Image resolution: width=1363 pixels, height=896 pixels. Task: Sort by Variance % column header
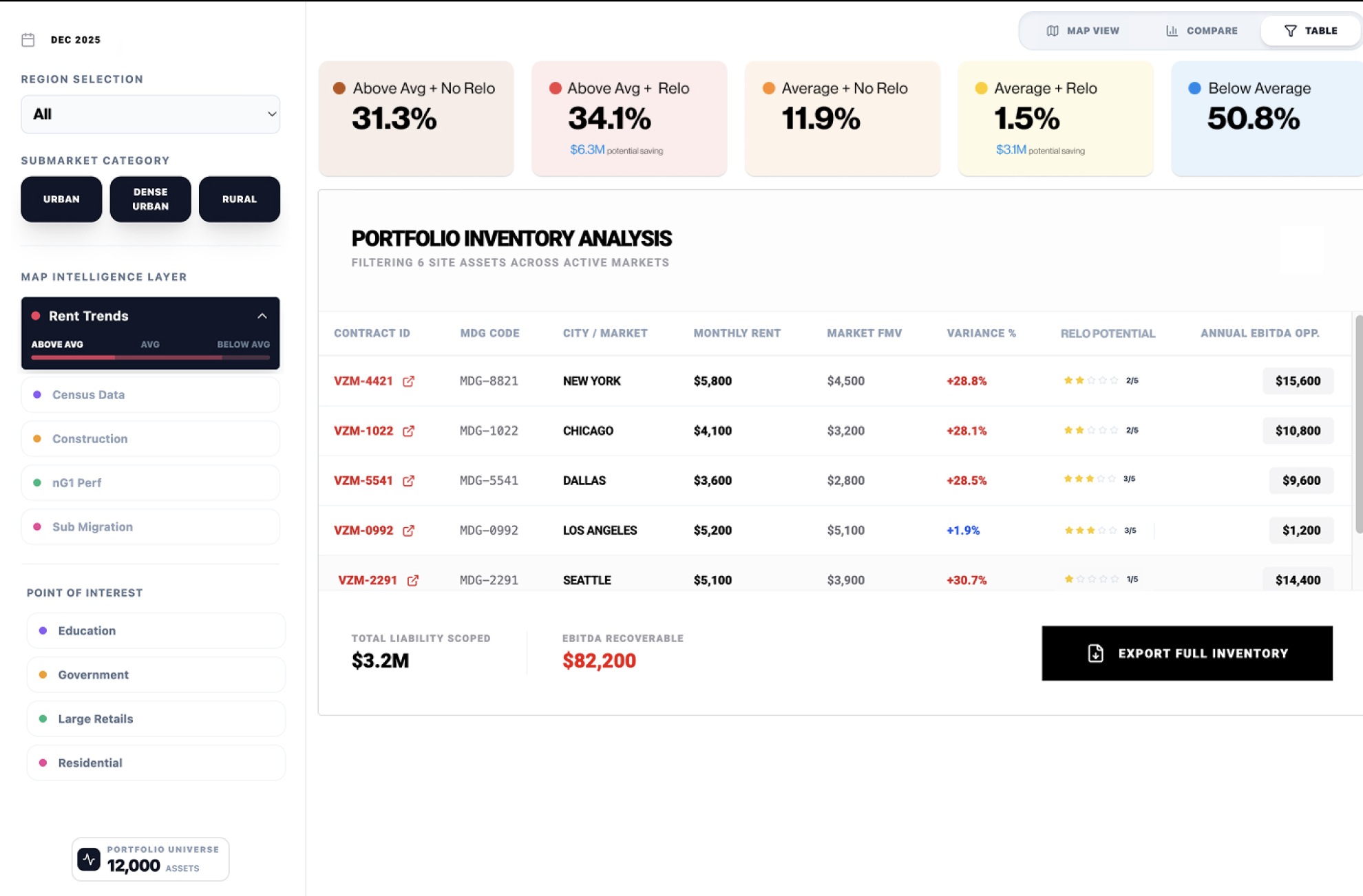click(x=981, y=333)
